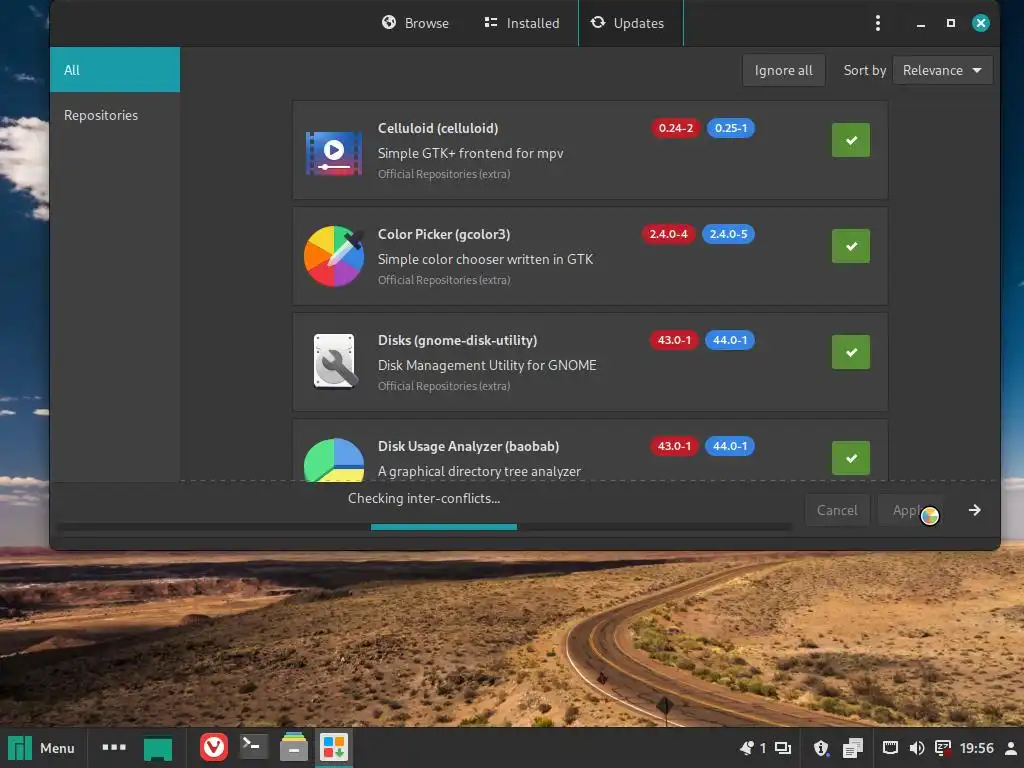Viewport: 1024px width, 768px height.
Task: Click 'Disk Management Utility for GNOME' text
Action: tap(487, 365)
